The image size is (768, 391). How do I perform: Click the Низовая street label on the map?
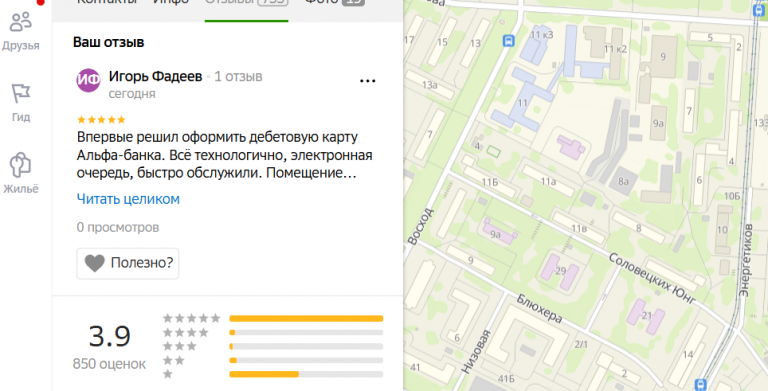pos(476,352)
